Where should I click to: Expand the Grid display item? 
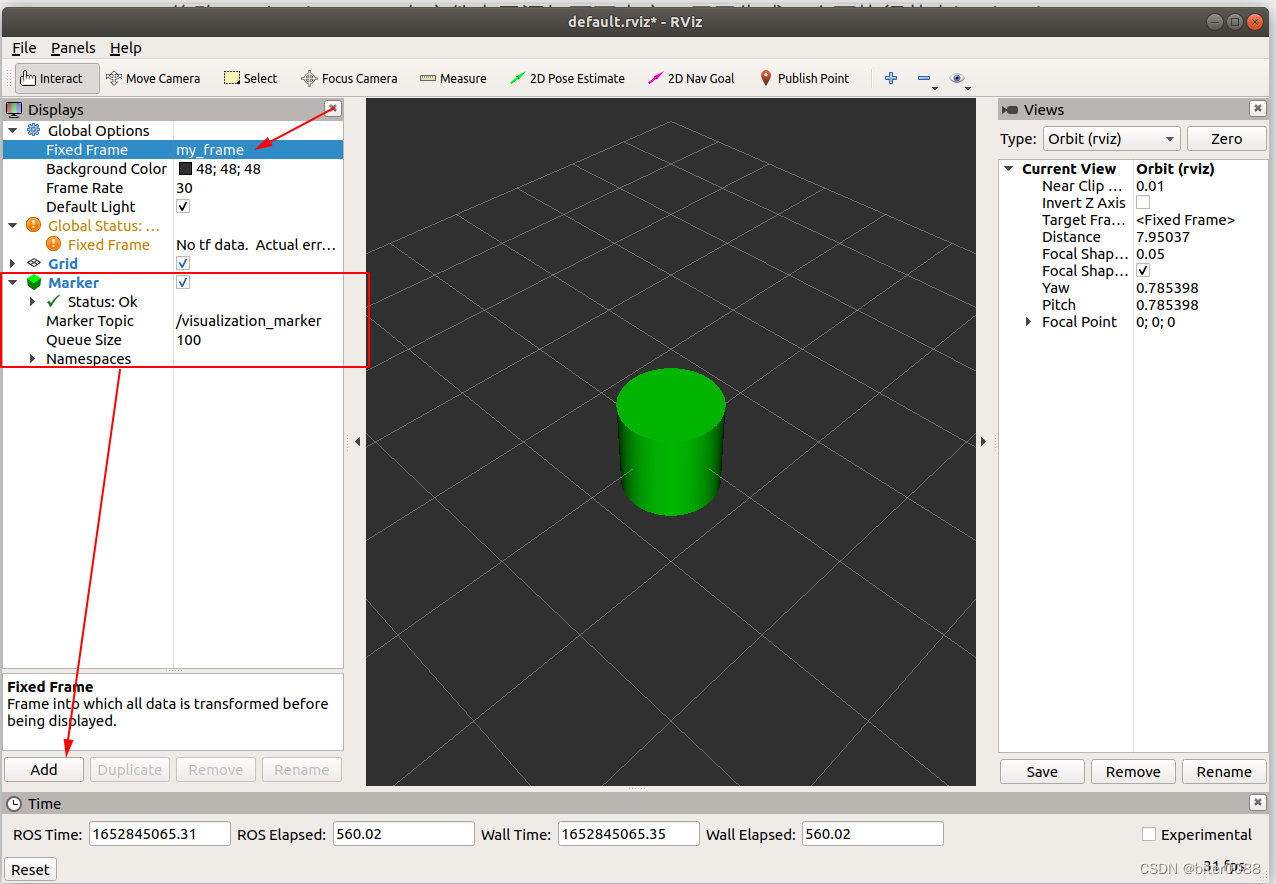point(13,263)
